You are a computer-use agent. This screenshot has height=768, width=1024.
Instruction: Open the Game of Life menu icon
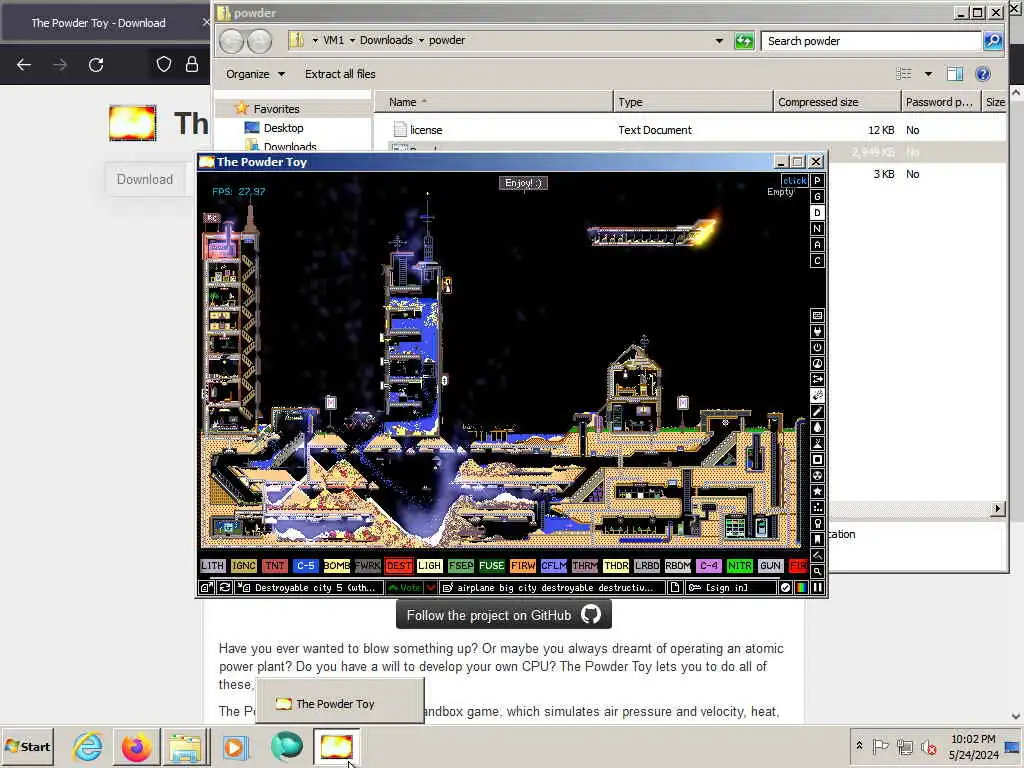click(x=817, y=507)
